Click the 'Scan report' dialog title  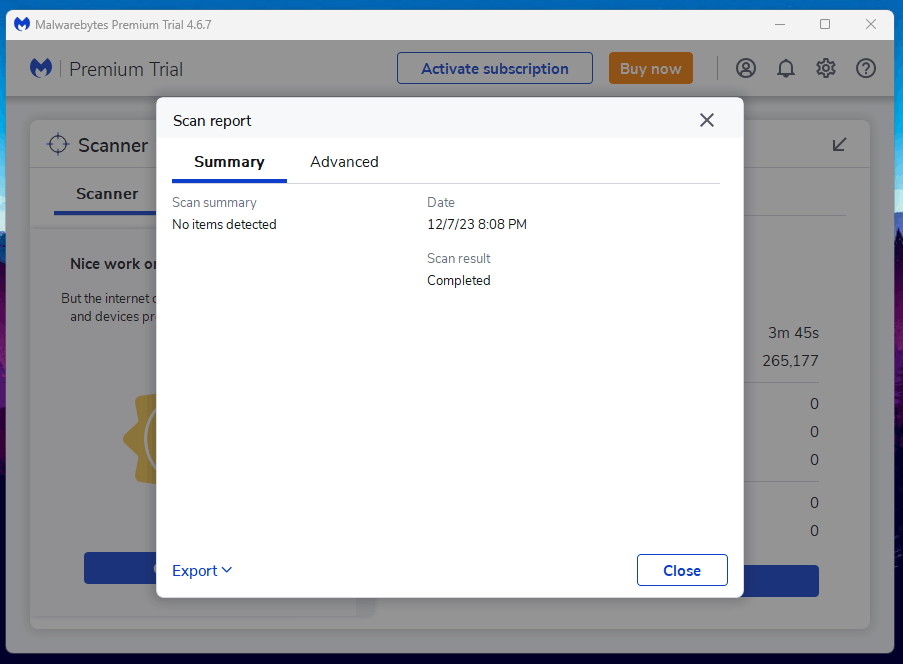click(212, 121)
